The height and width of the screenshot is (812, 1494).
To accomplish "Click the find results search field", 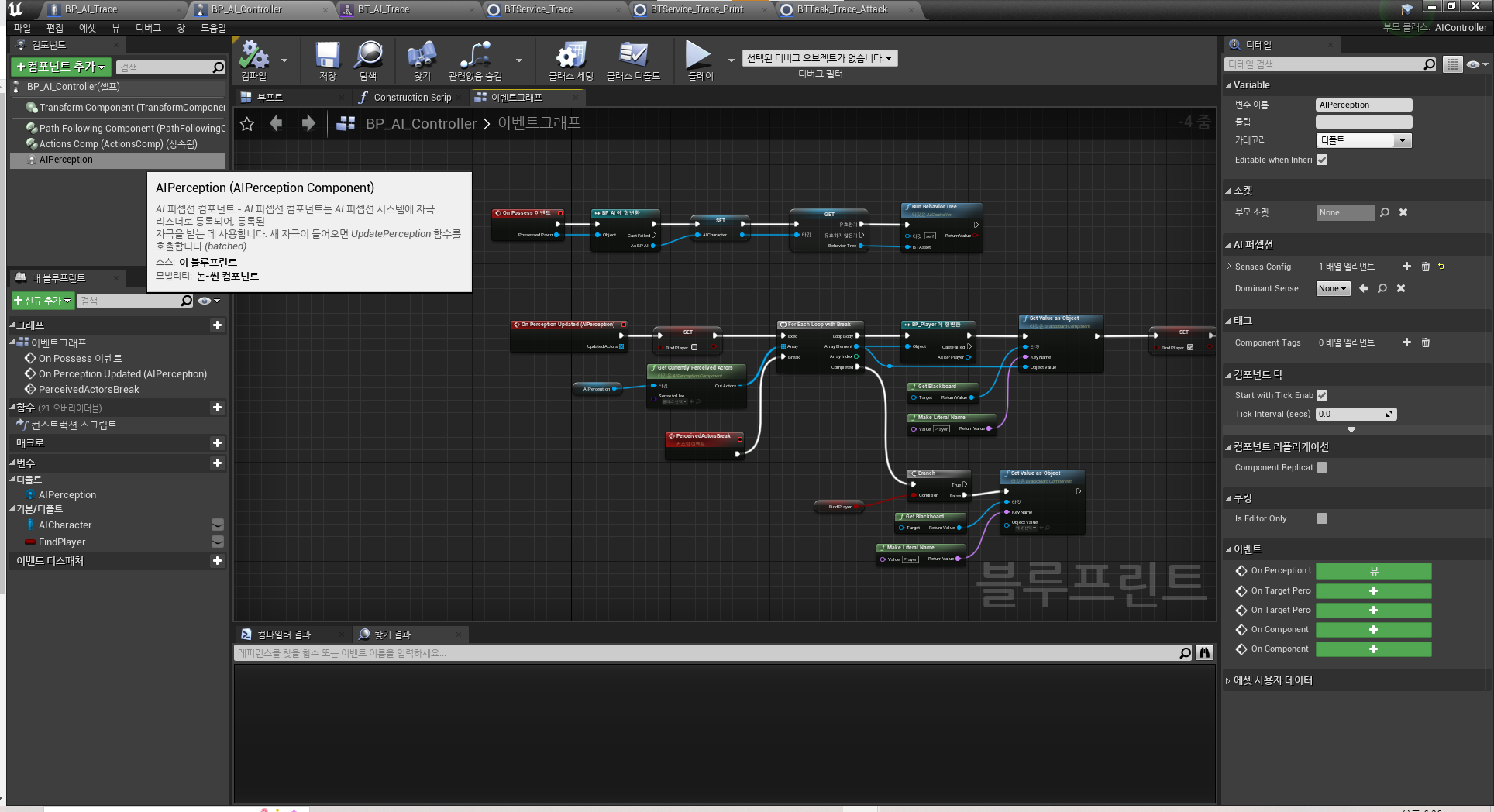I will pyautogui.click(x=713, y=653).
